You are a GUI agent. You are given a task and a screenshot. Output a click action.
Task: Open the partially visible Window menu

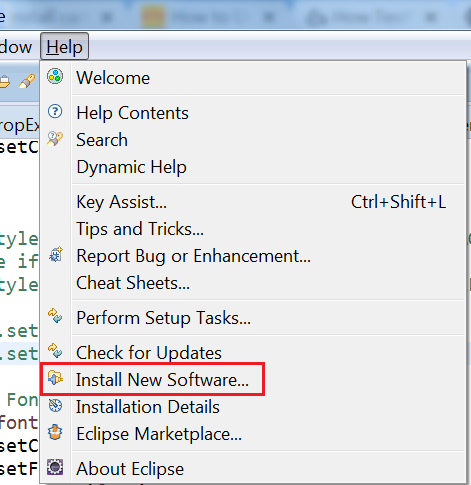tap(16, 47)
